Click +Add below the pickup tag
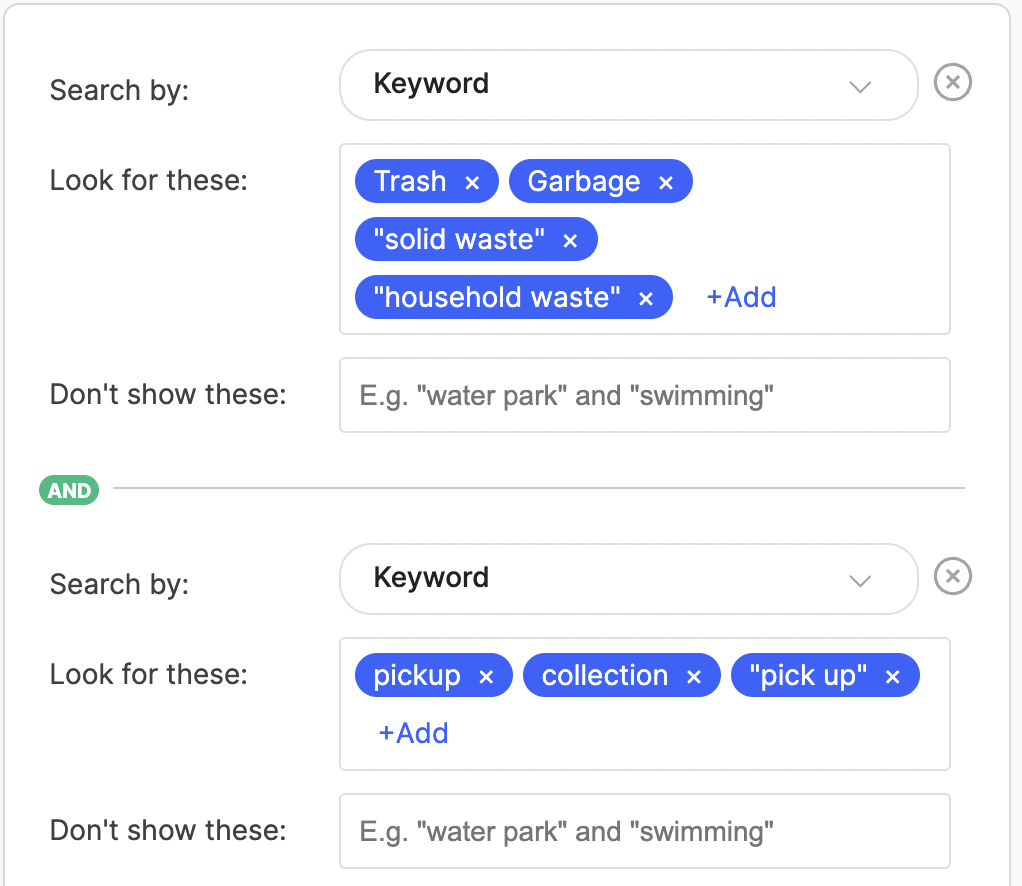The image size is (1022, 886). 413,733
